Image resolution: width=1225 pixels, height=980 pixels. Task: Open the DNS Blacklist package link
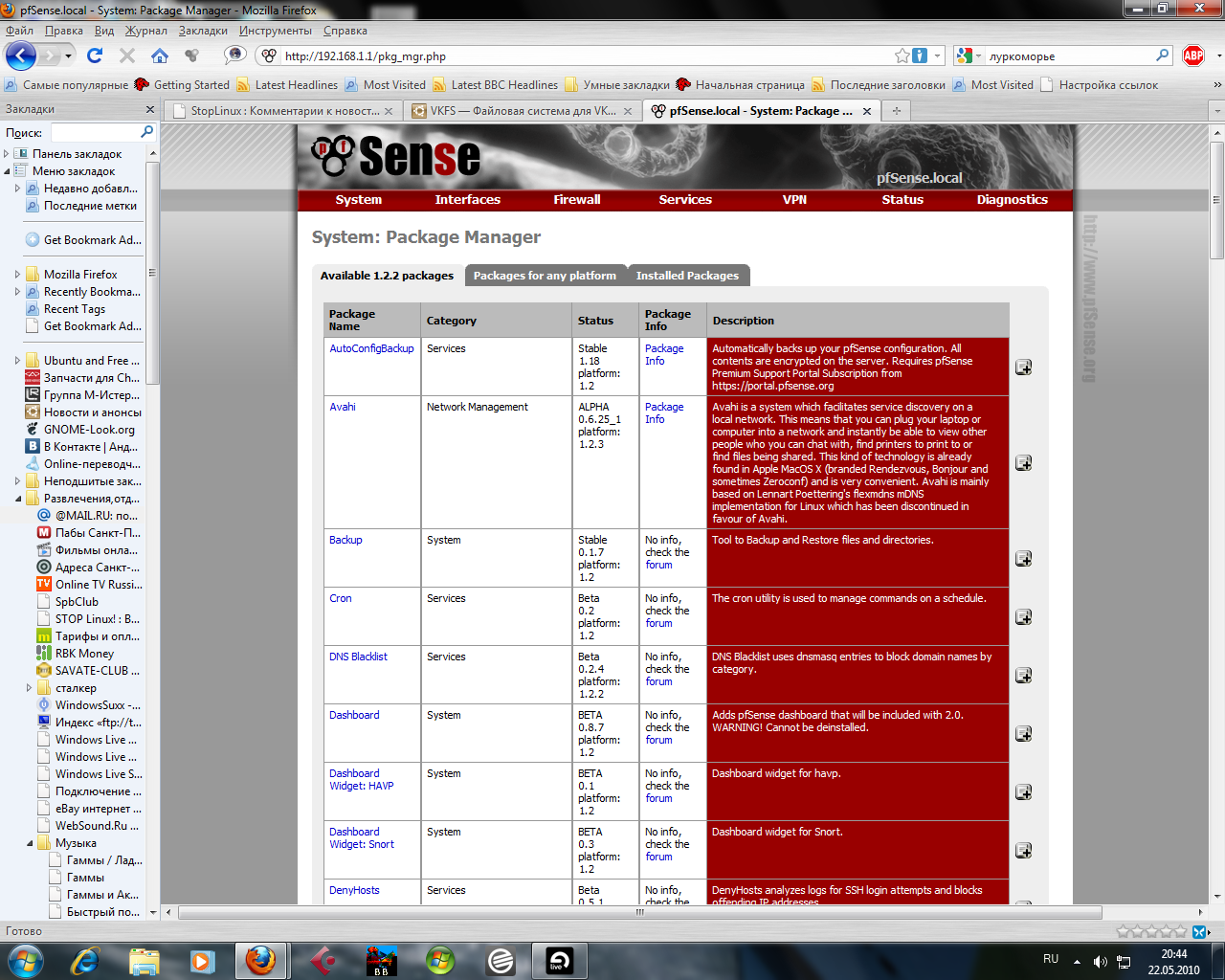click(358, 657)
